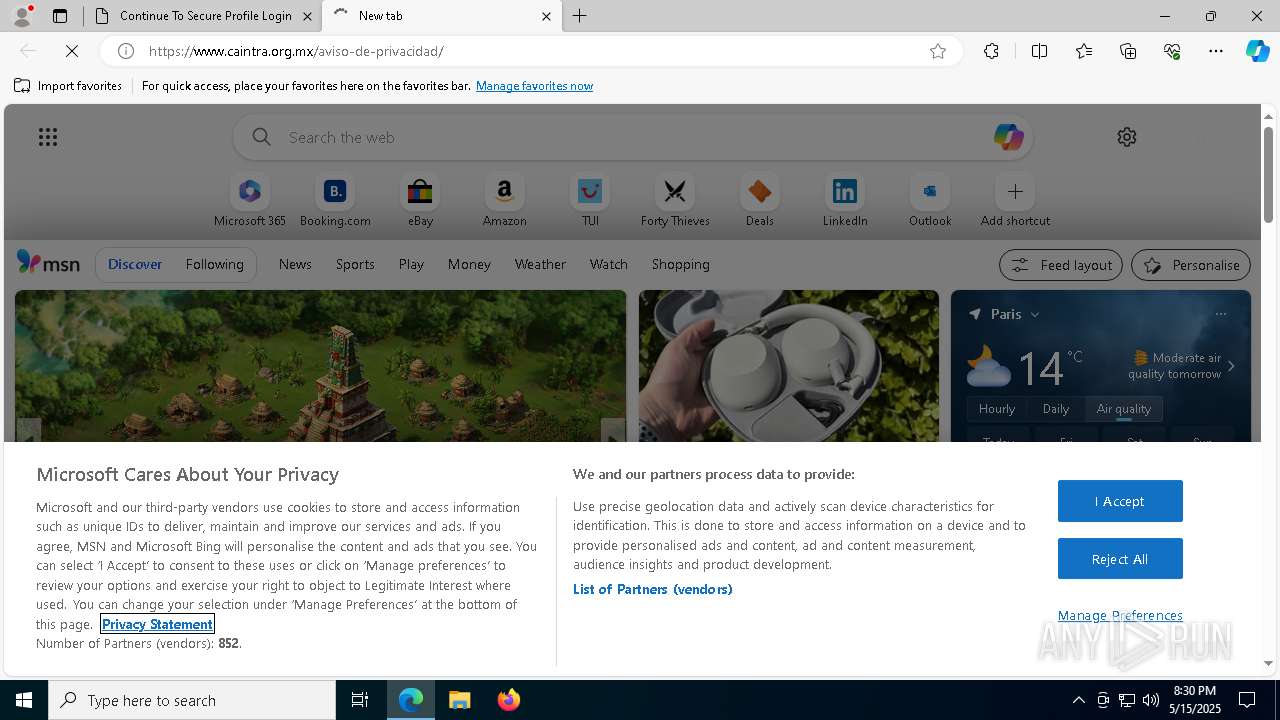The height and width of the screenshot is (720, 1280).
Task: Open the MSN apps grid launcher
Action: [x=48, y=137]
